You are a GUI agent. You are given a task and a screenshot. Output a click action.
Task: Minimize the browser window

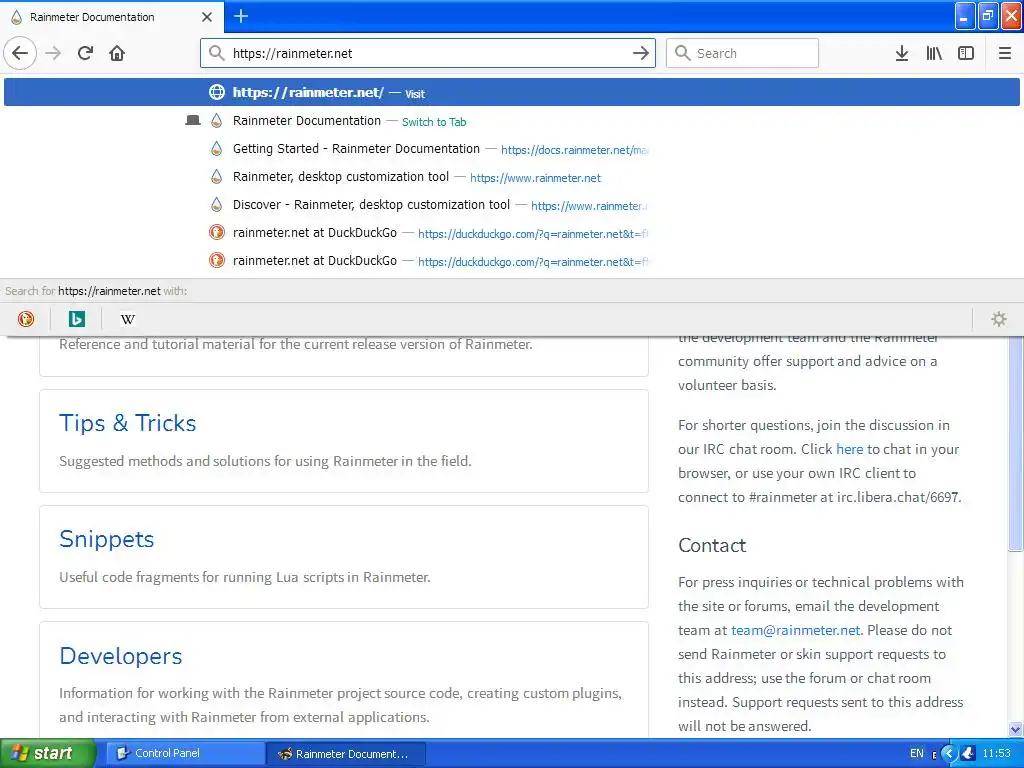coord(965,16)
